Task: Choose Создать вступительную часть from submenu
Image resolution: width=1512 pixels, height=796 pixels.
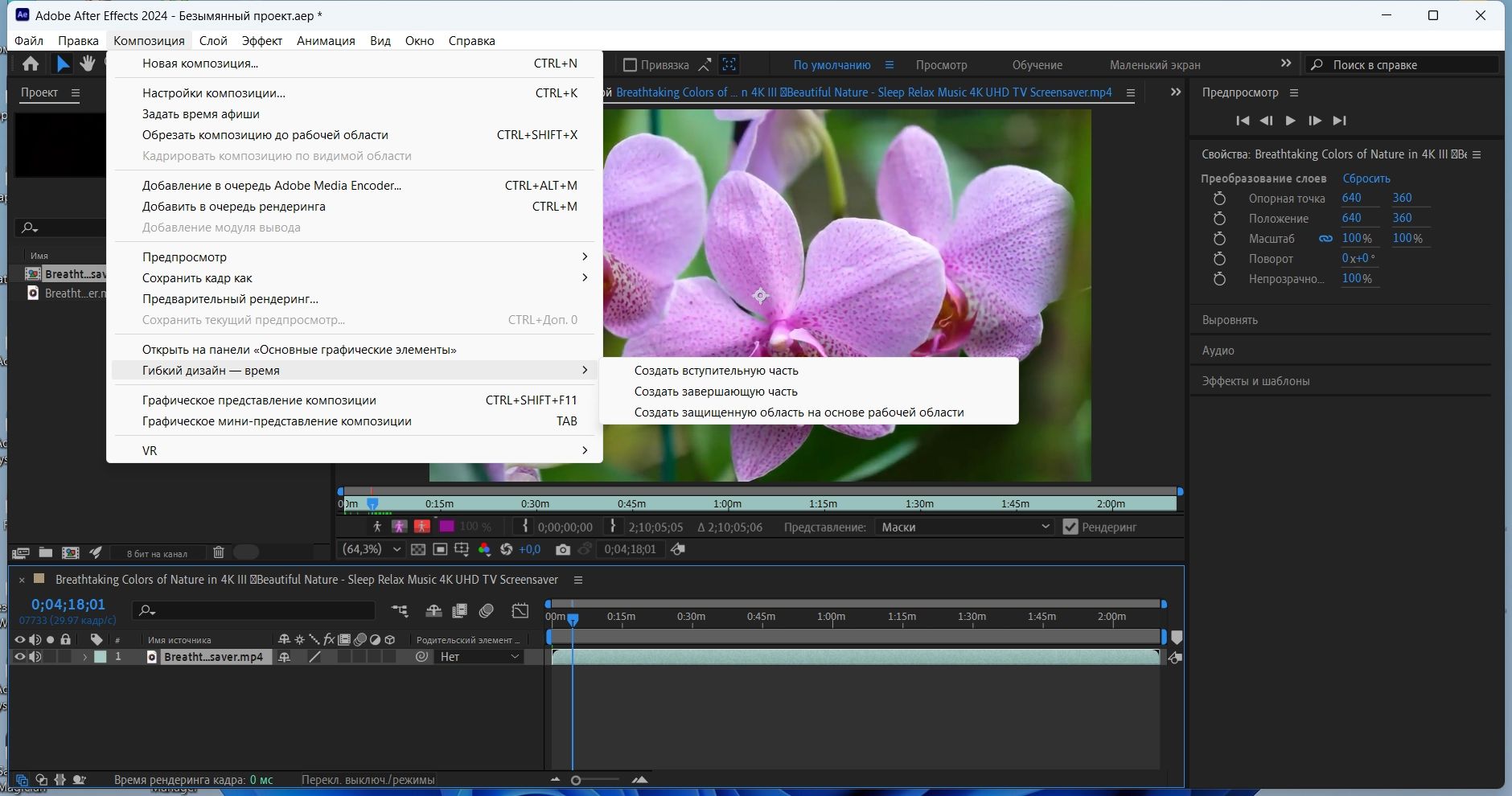Action: (x=717, y=370)
